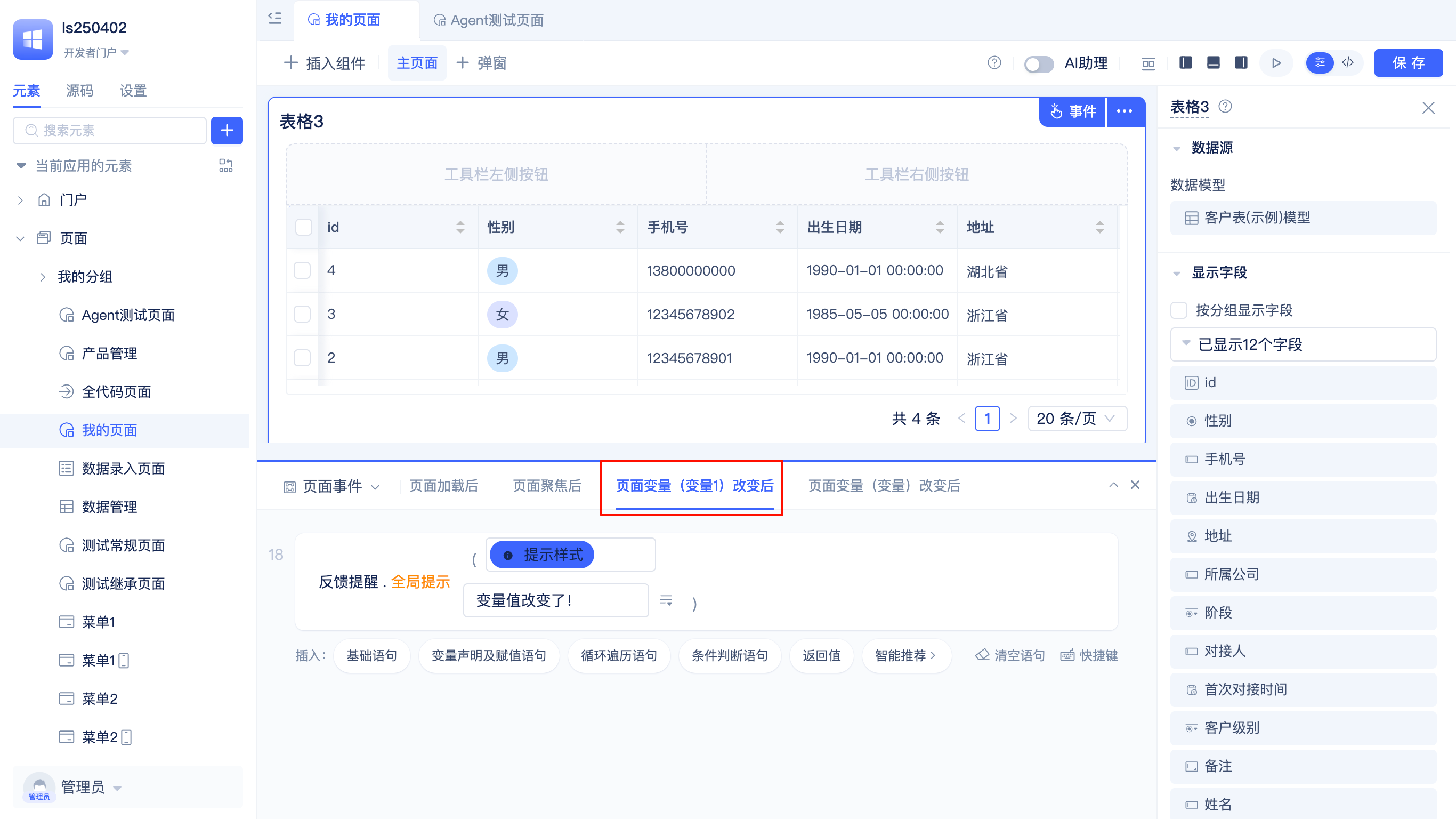Click 插入组件 button
The height and width of the screenshot is (819, 1456).
(x=325, y=63)
